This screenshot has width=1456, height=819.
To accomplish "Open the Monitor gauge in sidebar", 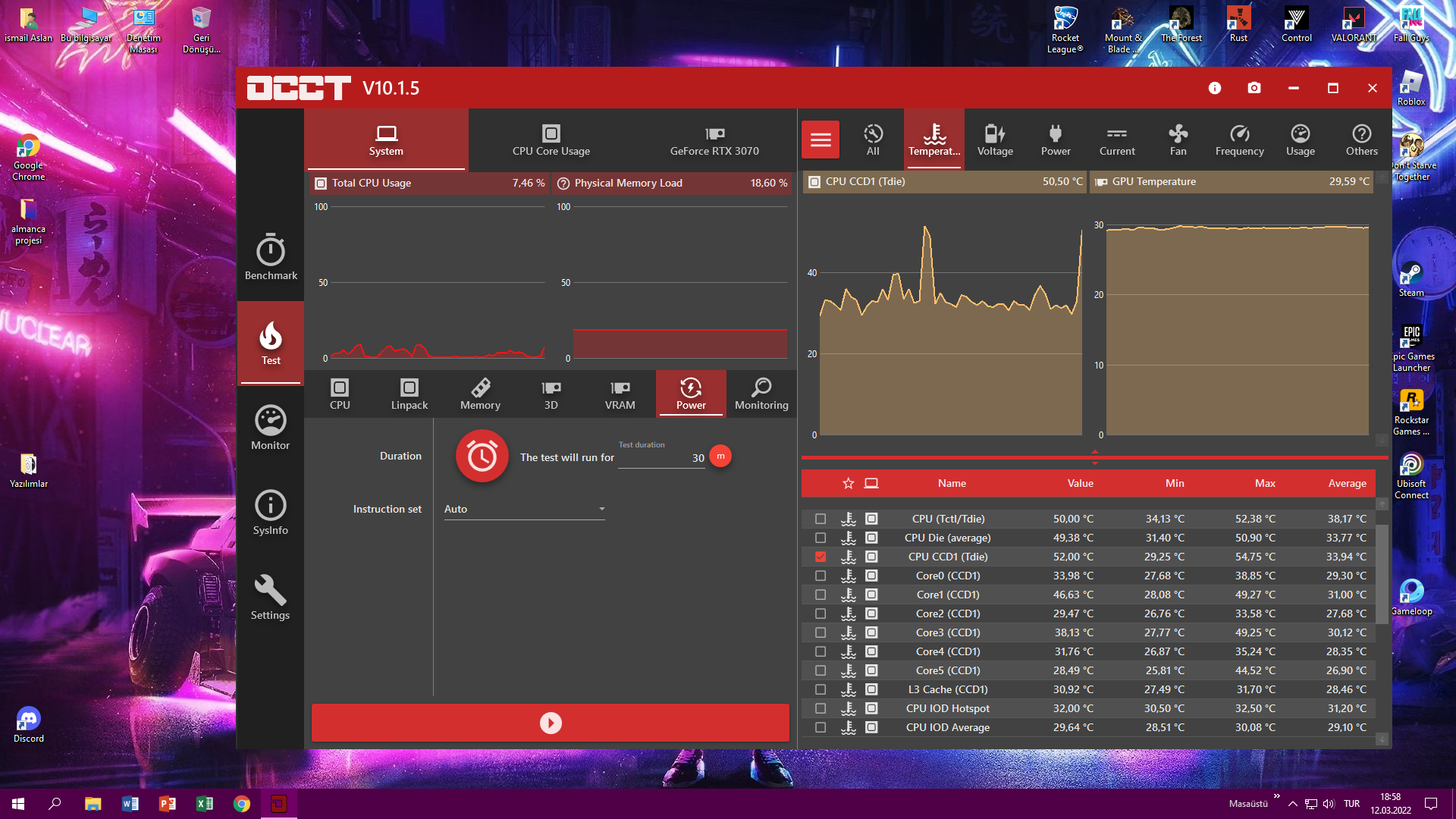I will coord(271,428).
